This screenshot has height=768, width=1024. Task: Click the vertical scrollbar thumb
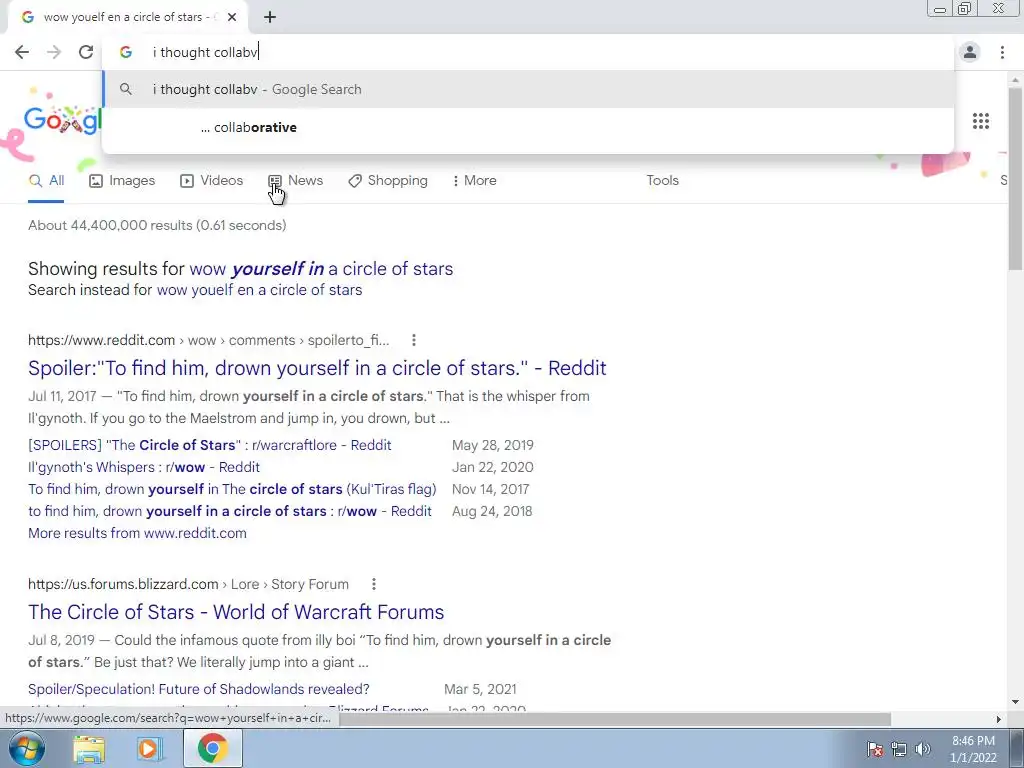pos(1015,178)
